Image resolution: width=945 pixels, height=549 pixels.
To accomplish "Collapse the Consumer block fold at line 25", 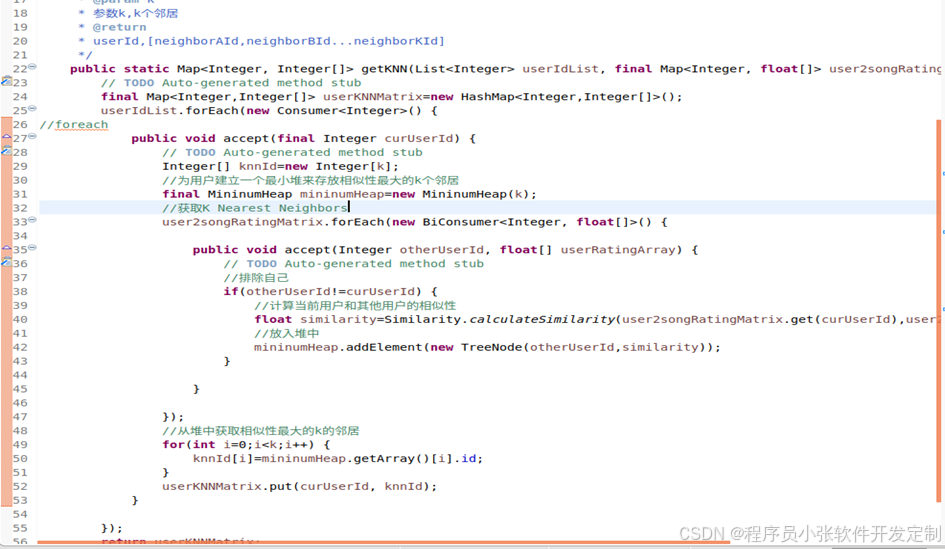I will pyautogui.click(x=33, y=108).
